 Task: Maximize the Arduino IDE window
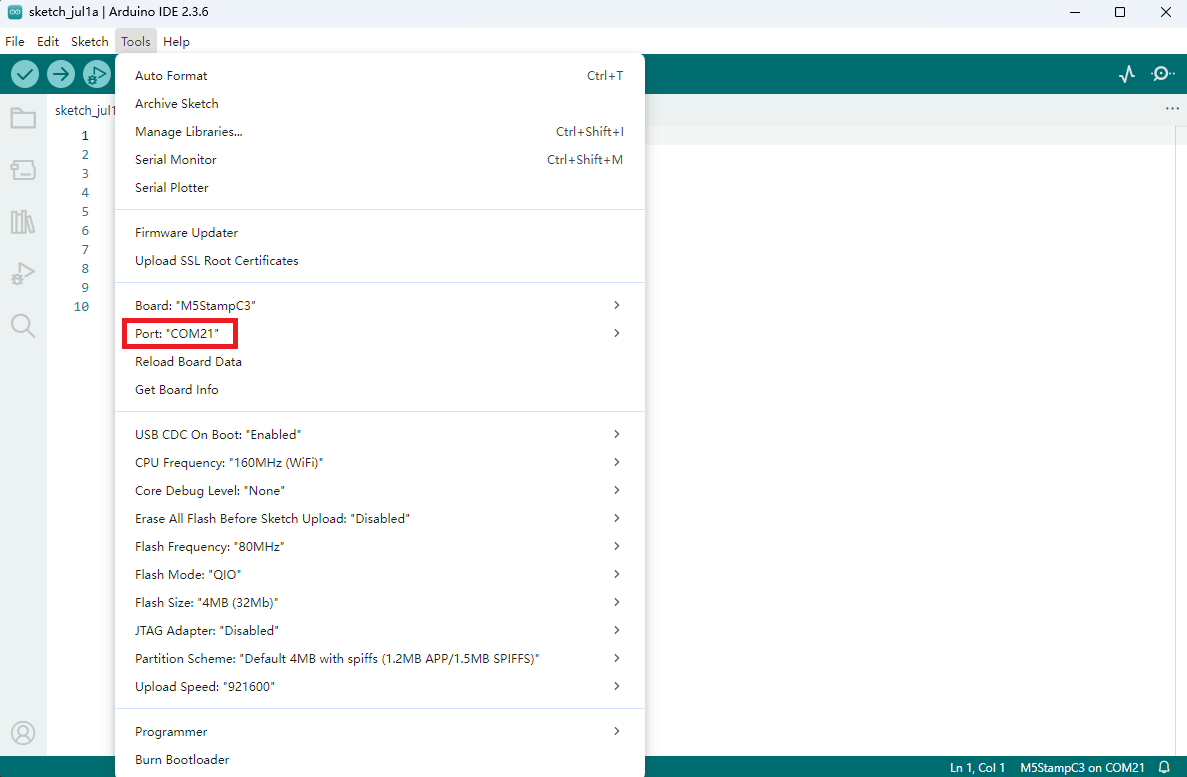[x=1120, y=12]
